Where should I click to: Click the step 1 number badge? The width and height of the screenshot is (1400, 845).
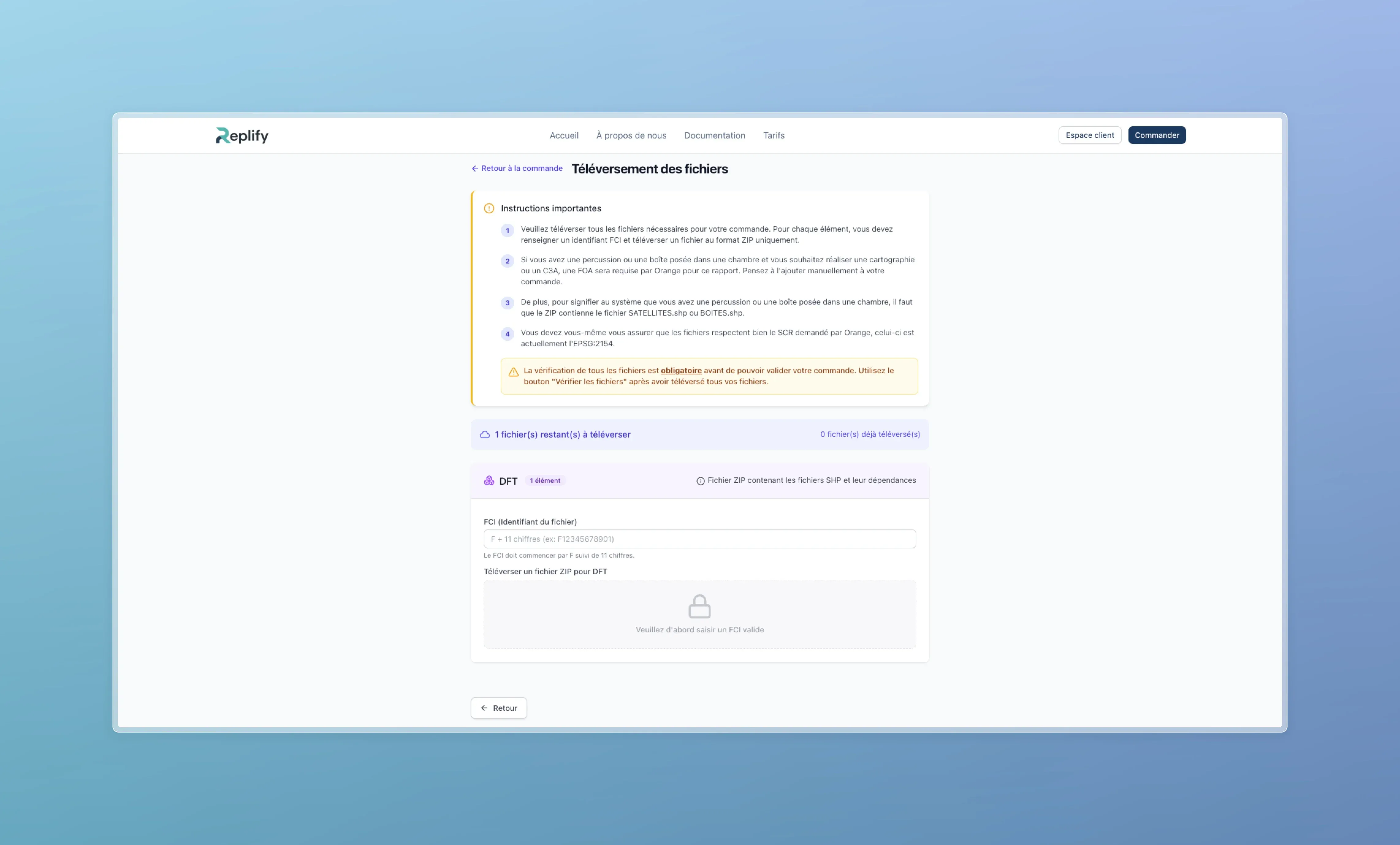coord(508,231)
